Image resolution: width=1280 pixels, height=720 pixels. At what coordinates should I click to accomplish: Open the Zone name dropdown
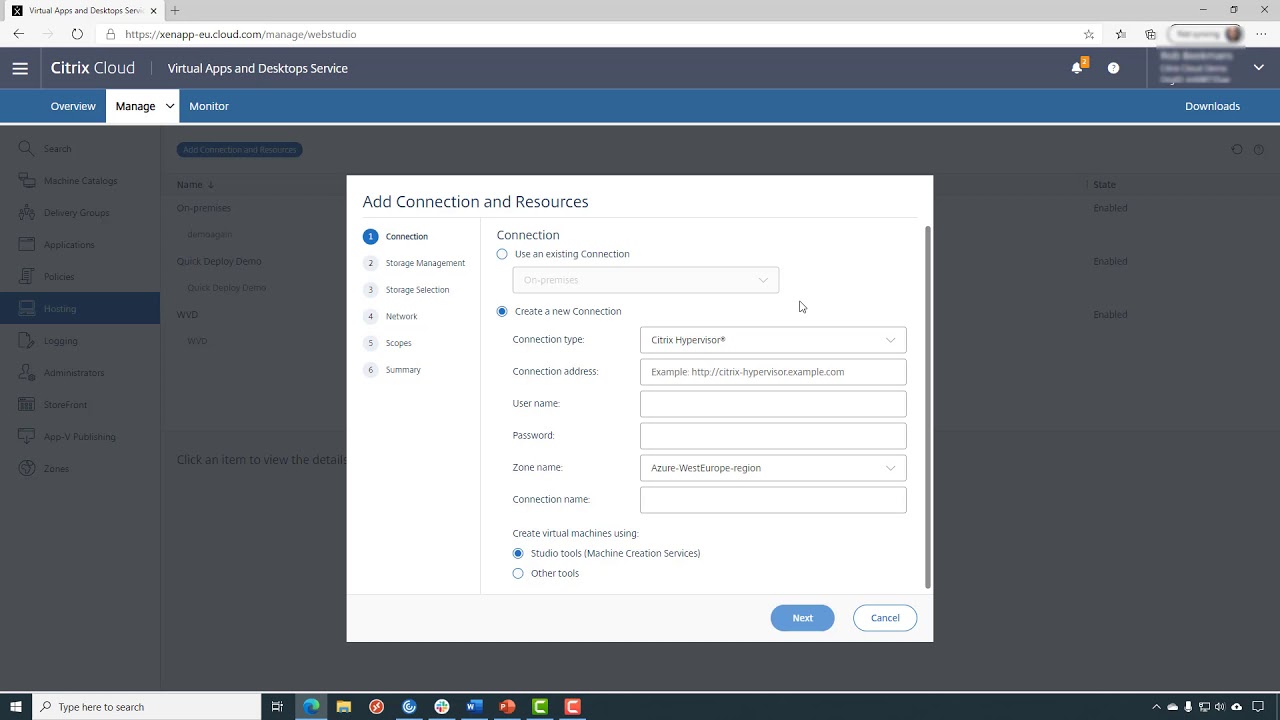coord(773,468)
